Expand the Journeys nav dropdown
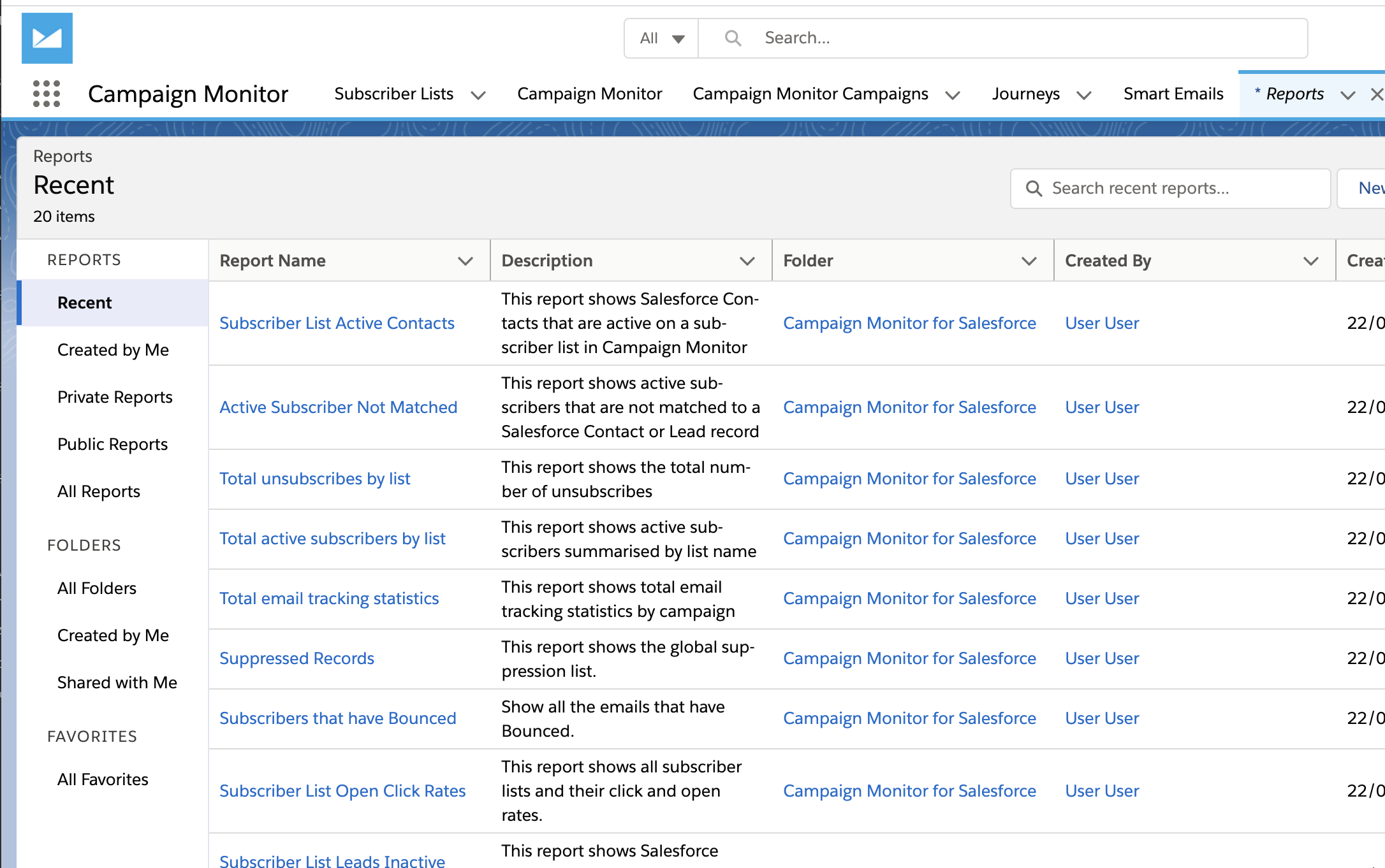Image resolution: width=1385 pixels, height=868 pixels. pyautogui.click(x=1084, y=95)
